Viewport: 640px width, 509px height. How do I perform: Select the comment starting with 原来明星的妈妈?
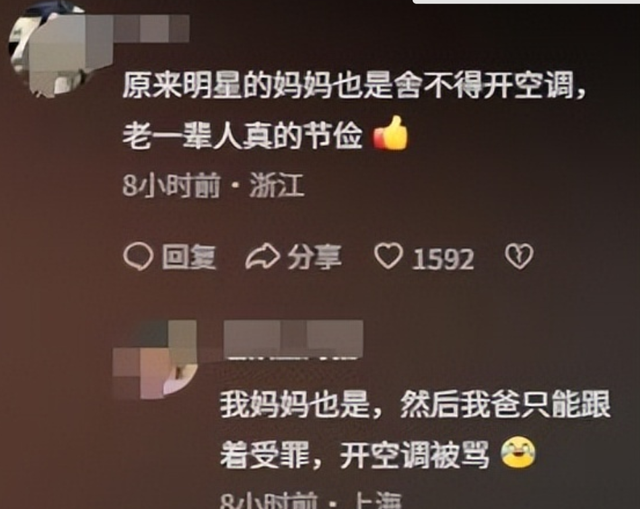click(x=354, y=110)
